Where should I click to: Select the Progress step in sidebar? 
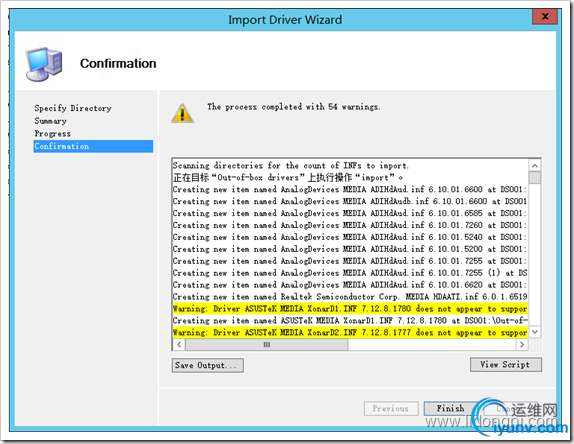coord(52,134)
